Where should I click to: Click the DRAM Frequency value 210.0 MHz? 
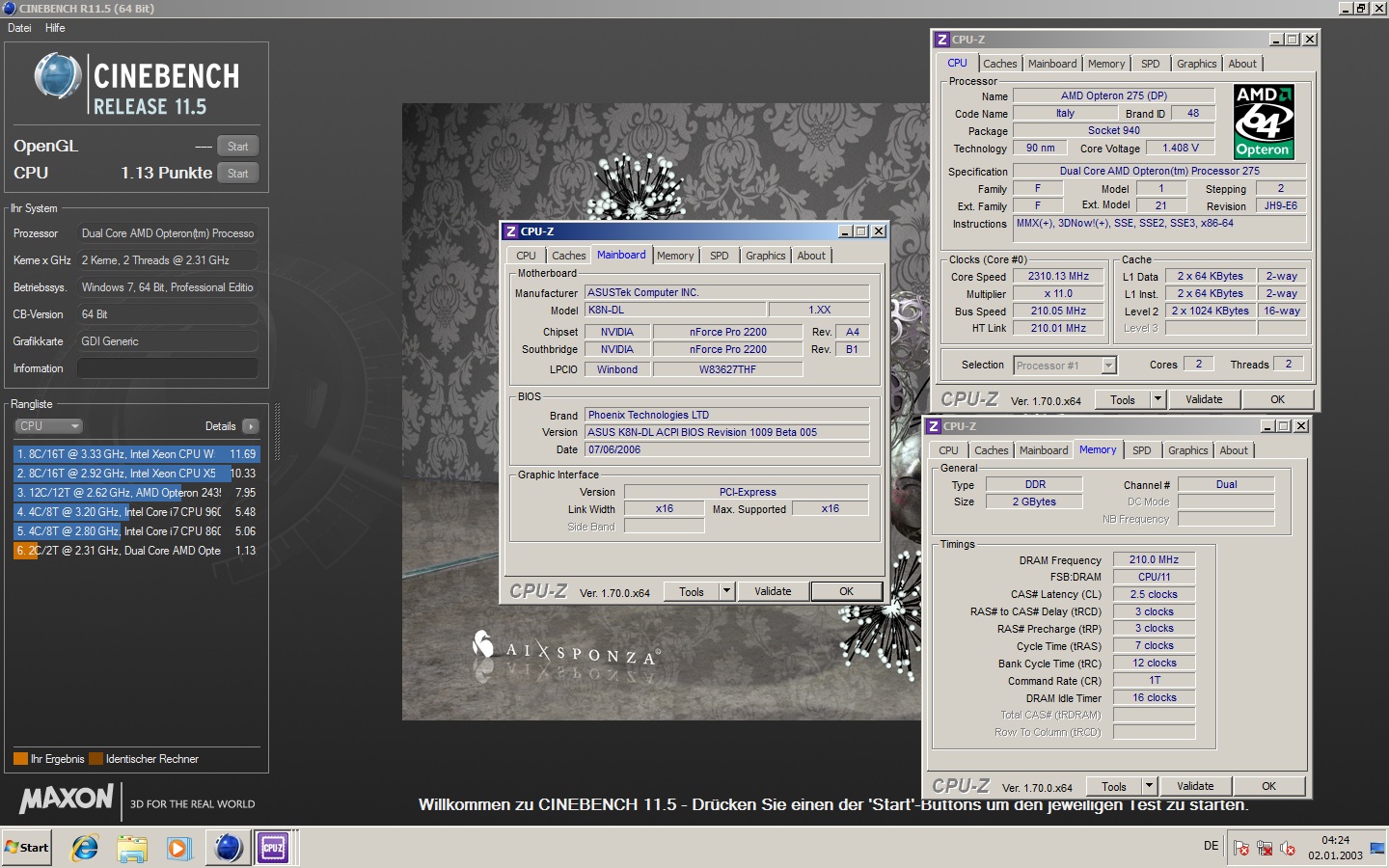1154,560
